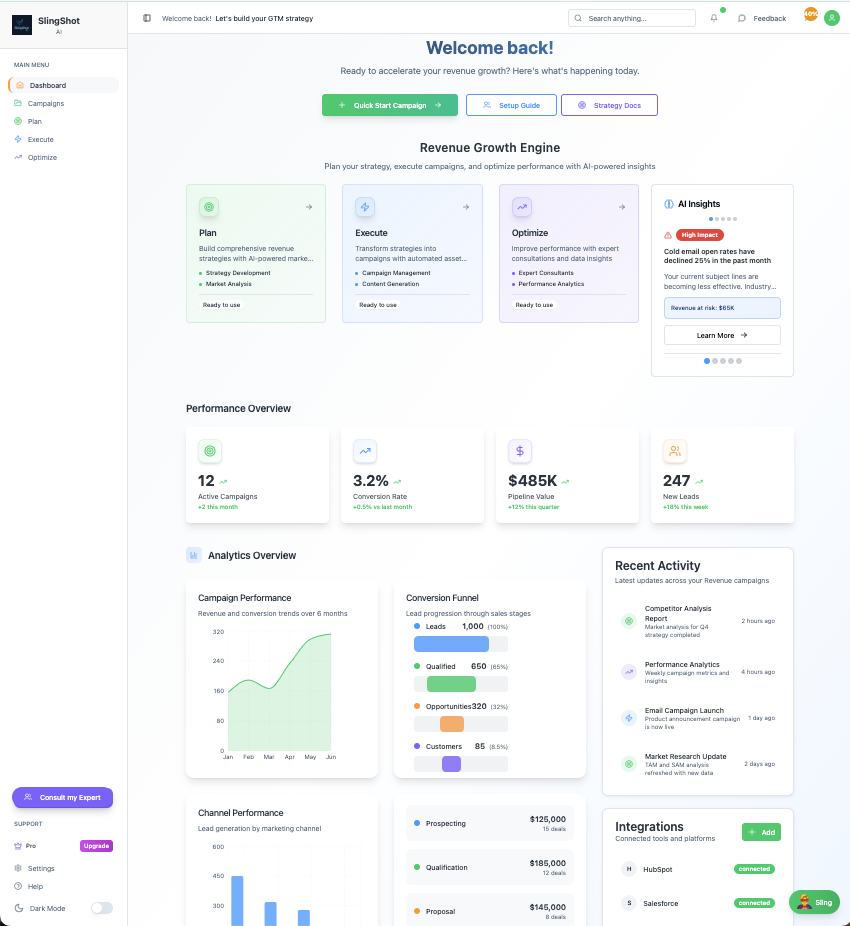The width and height of the screenshot is (850, 926).
Task: Click Learn More in AI Insights
Action: (x=722, y=335)
